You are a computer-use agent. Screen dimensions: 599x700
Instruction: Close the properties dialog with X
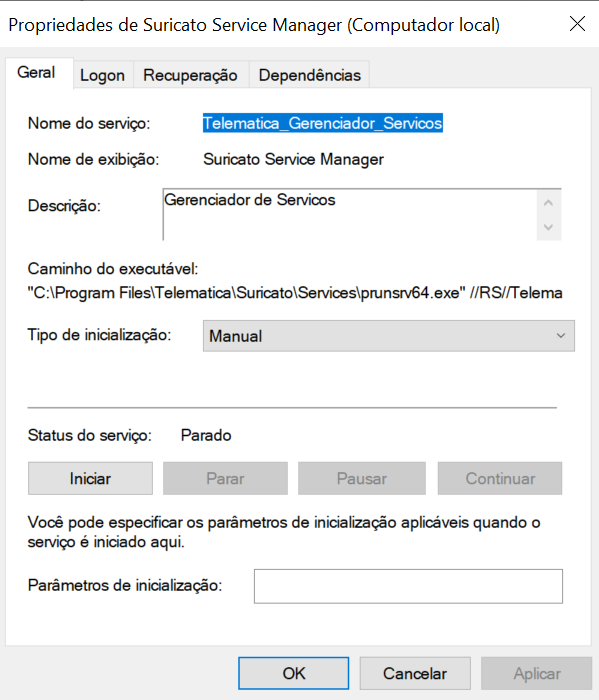[577, 24]
